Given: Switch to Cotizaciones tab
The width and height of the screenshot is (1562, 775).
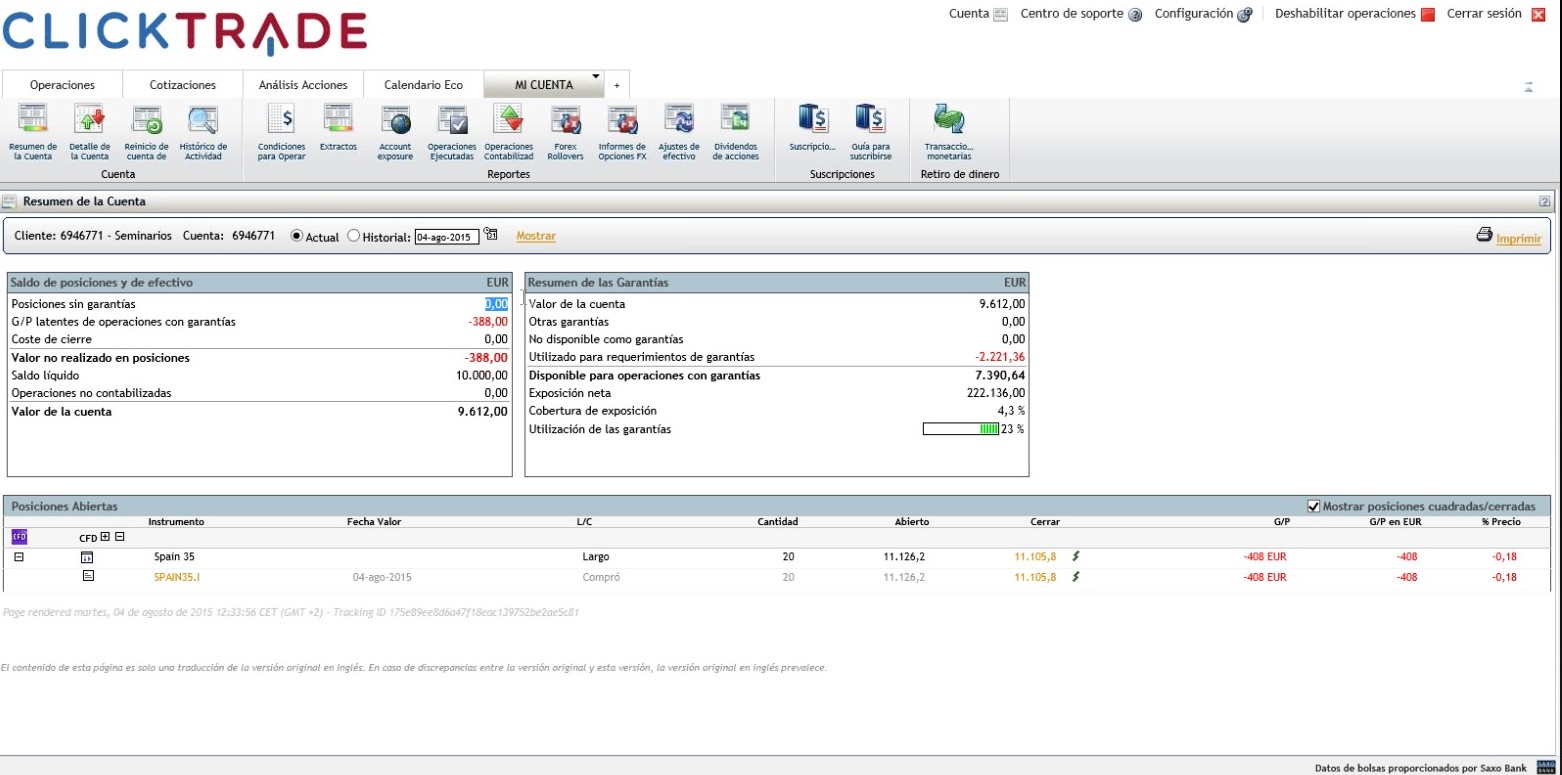Looking at the screenshot, I should (x=183, y=85).
